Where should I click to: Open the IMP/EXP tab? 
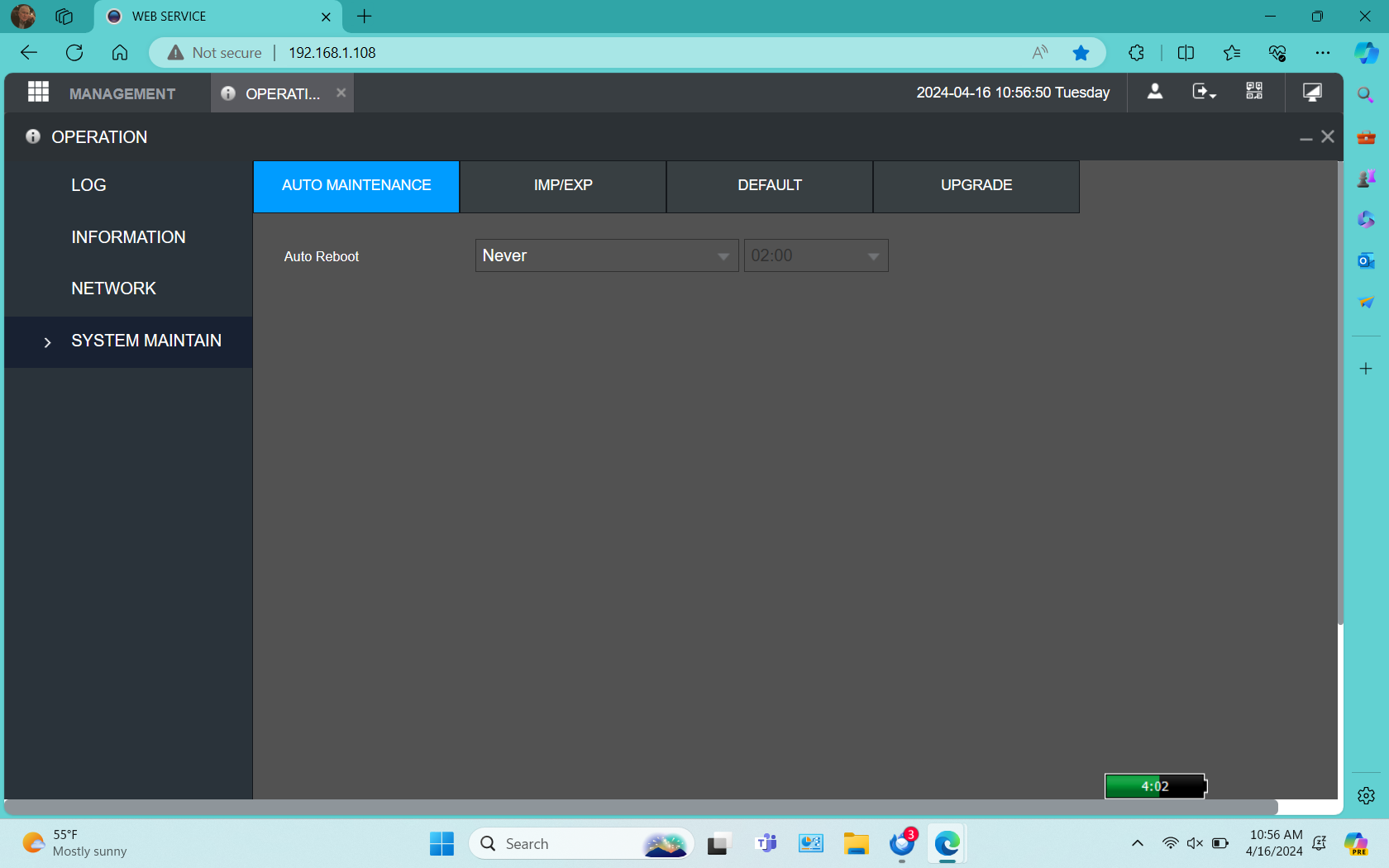[563, 186]
